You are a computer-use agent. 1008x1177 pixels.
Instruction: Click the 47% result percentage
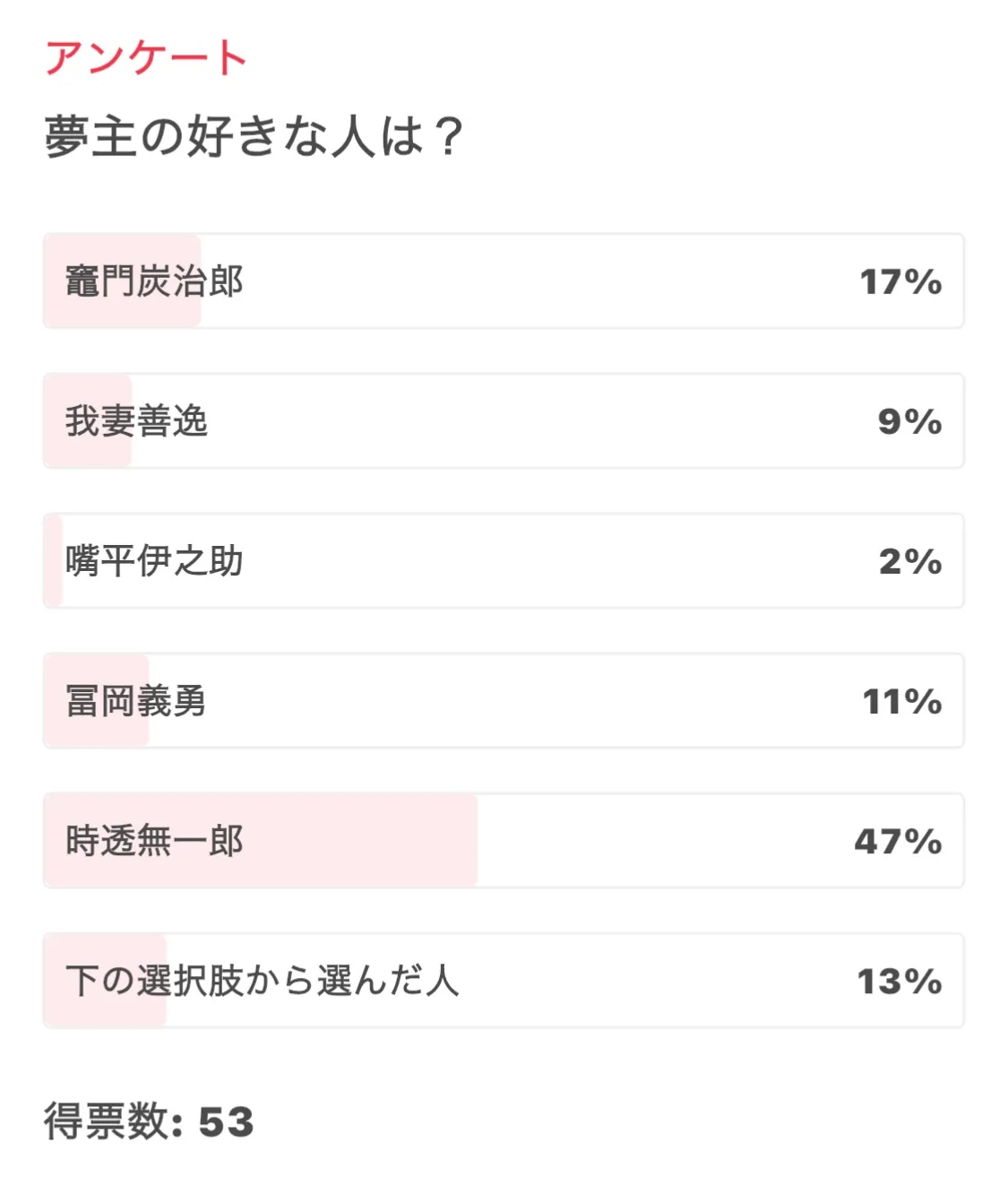(x=898, y=841)
